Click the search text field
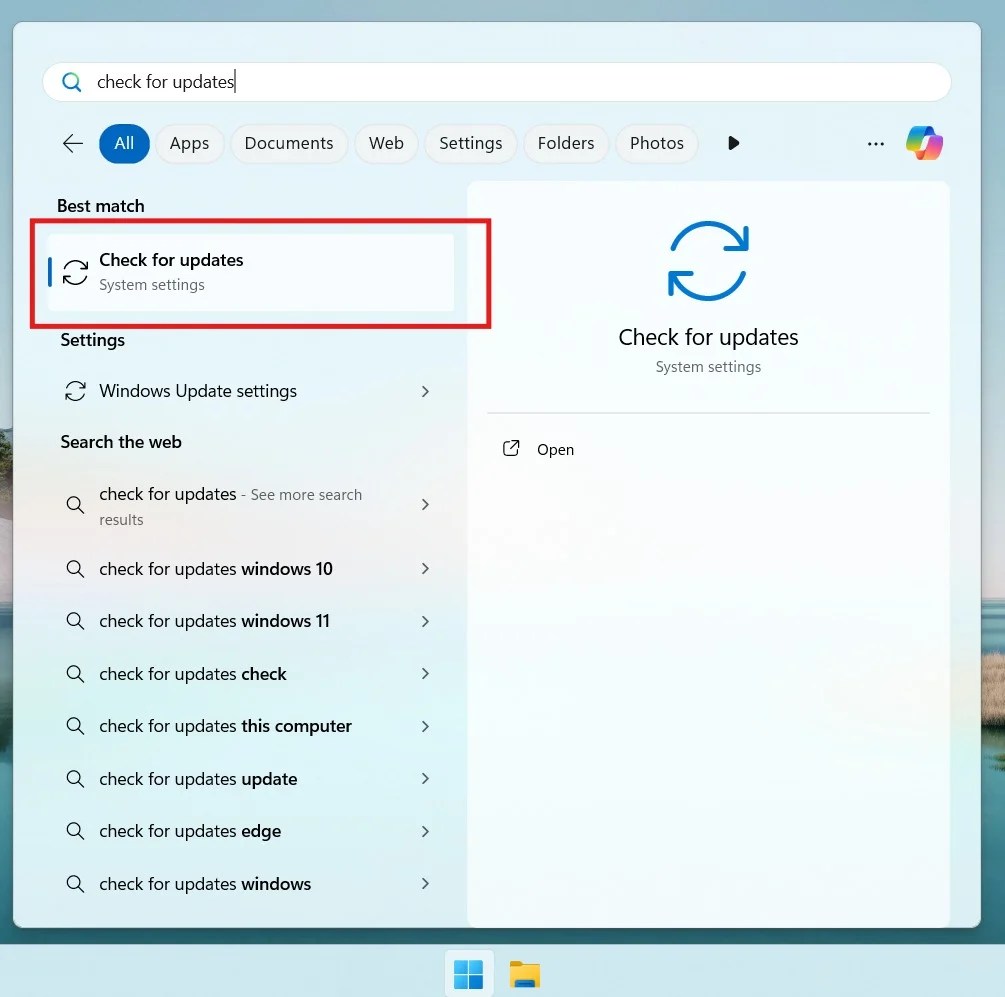The image size is (1005, 997). pos(497,82)
